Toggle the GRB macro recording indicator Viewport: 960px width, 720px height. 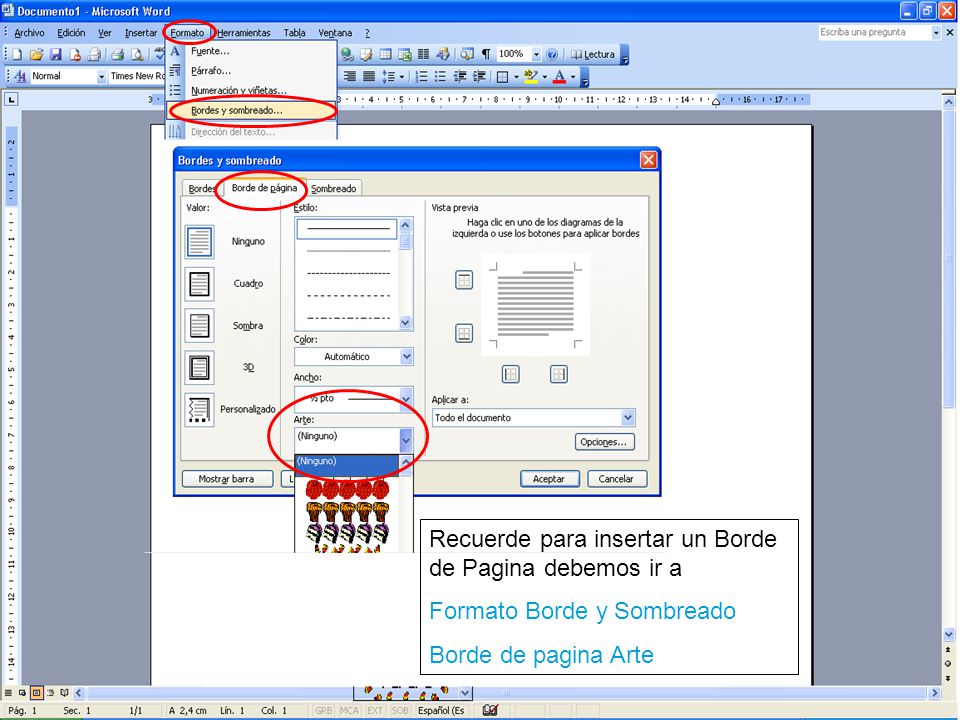(323, 711)
